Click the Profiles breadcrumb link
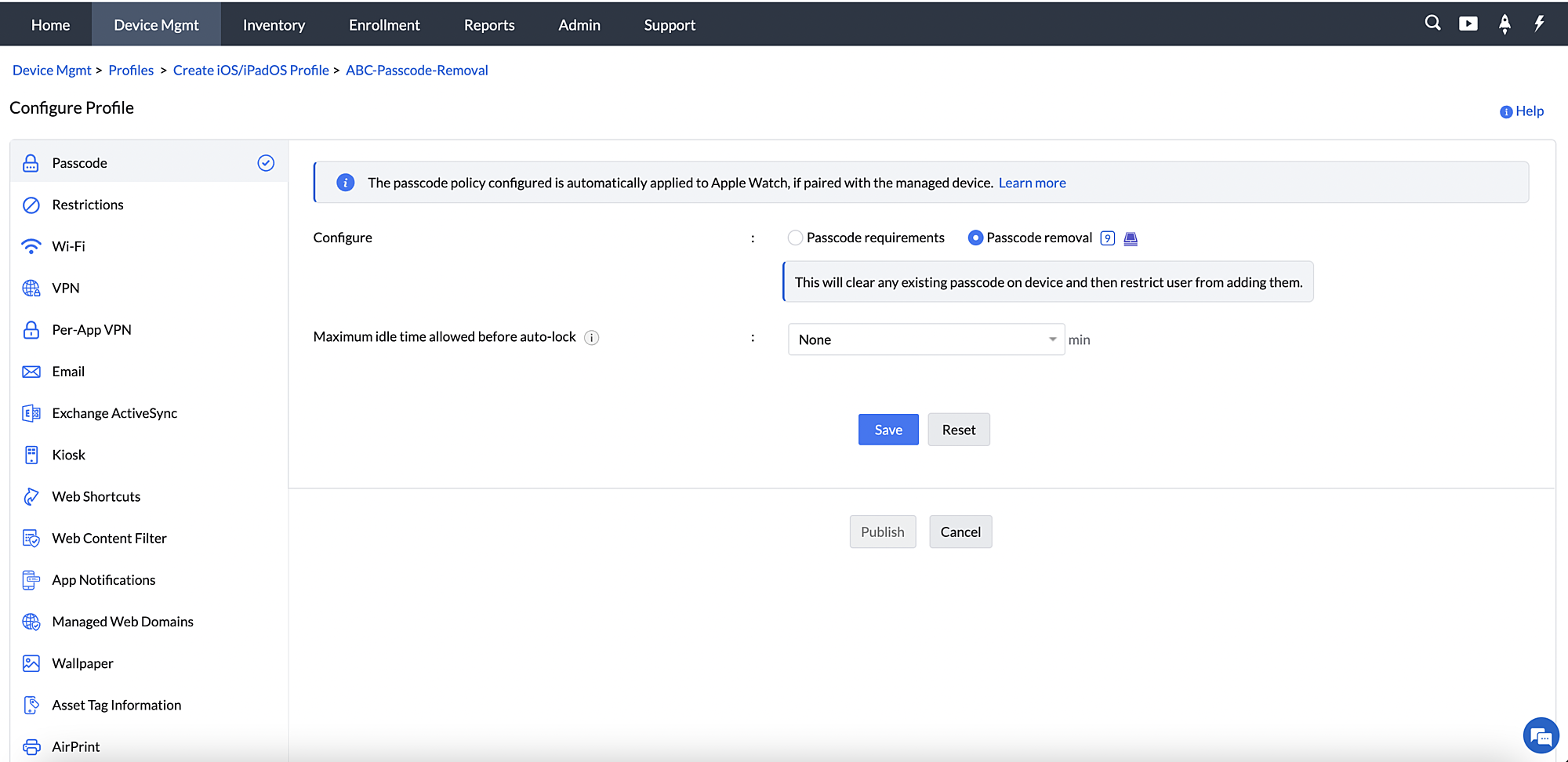1568x762 pixels. click(131, 71)
